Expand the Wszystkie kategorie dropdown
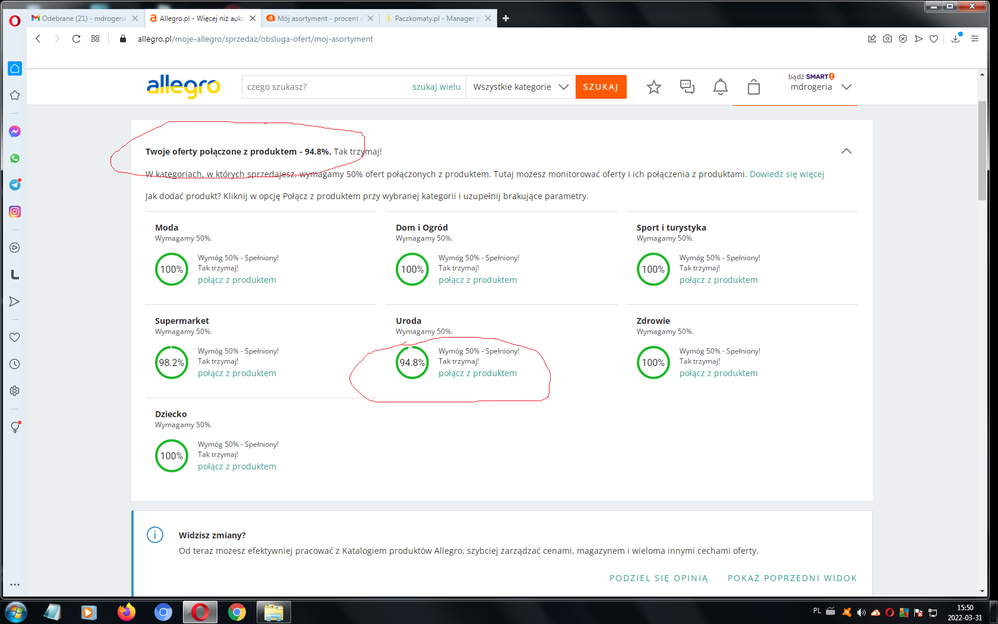Screen dimensions: 998x624 pos(521,87)
